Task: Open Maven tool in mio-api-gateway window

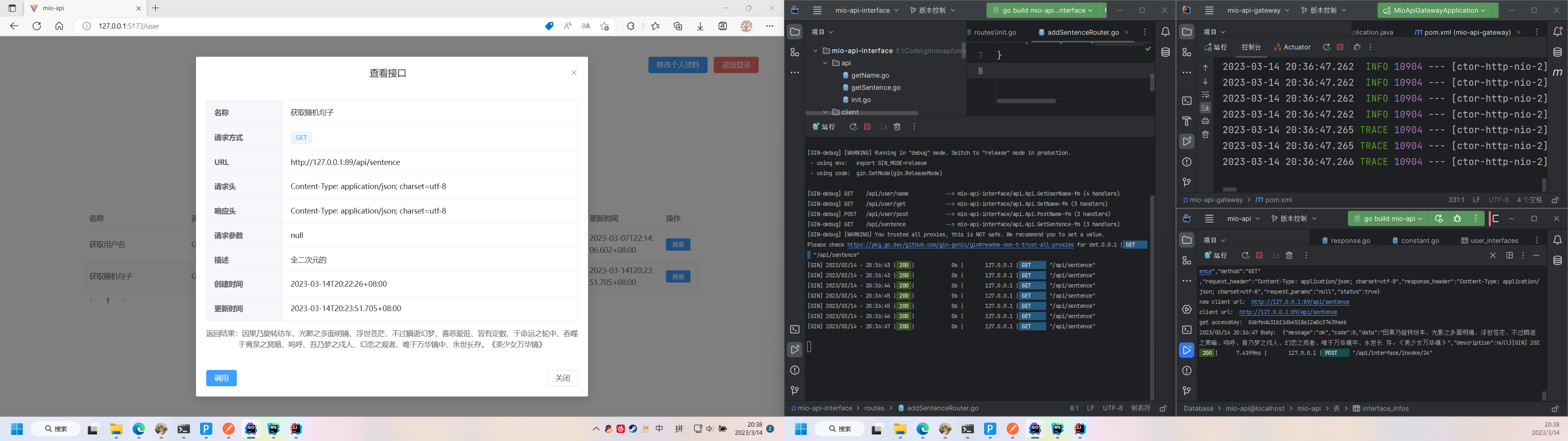Action: tap(1557, 73)
